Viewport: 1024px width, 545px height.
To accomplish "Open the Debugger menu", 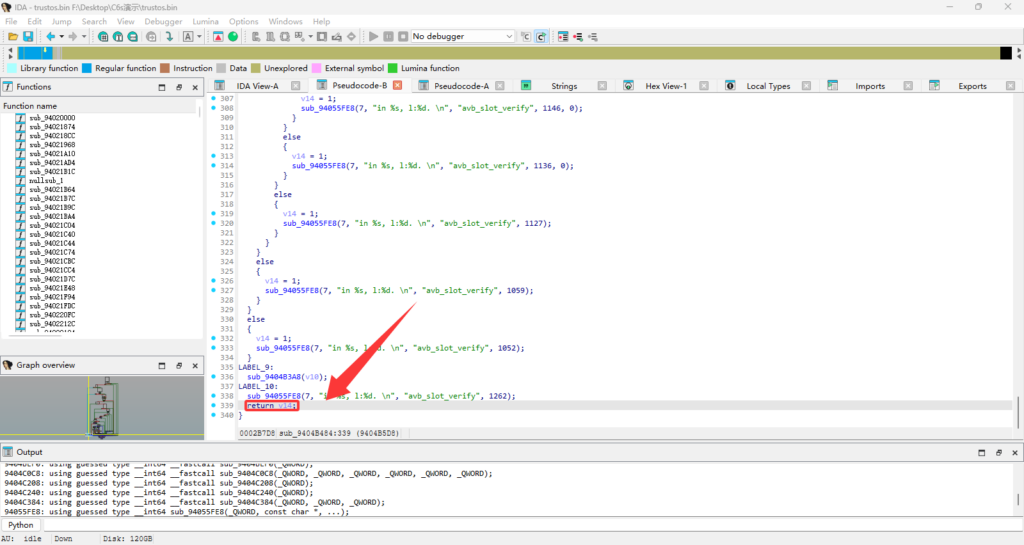I will 163,21.
